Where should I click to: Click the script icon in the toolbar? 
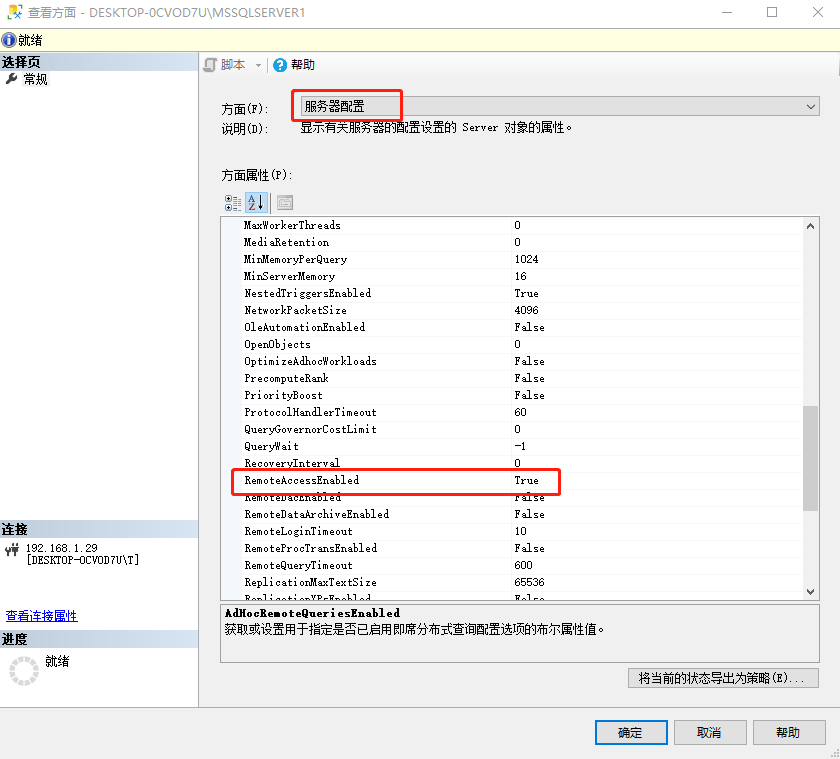(210, 65)
